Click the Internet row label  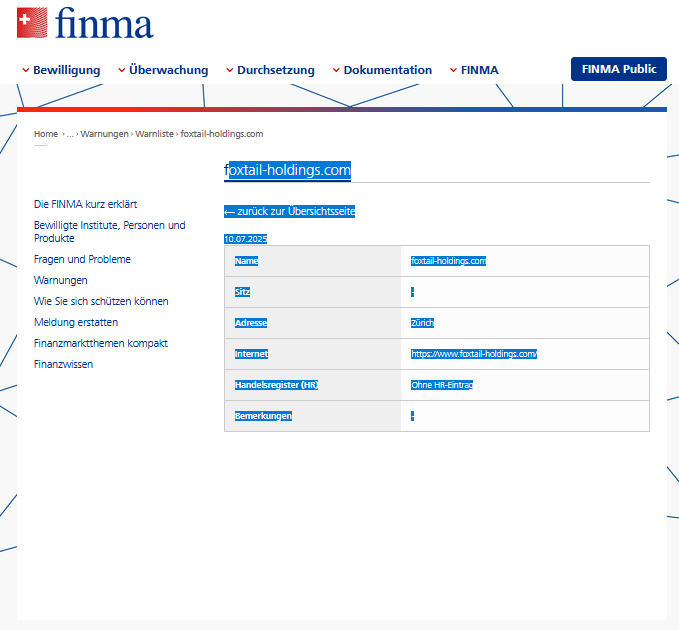(x=252, y=354)
